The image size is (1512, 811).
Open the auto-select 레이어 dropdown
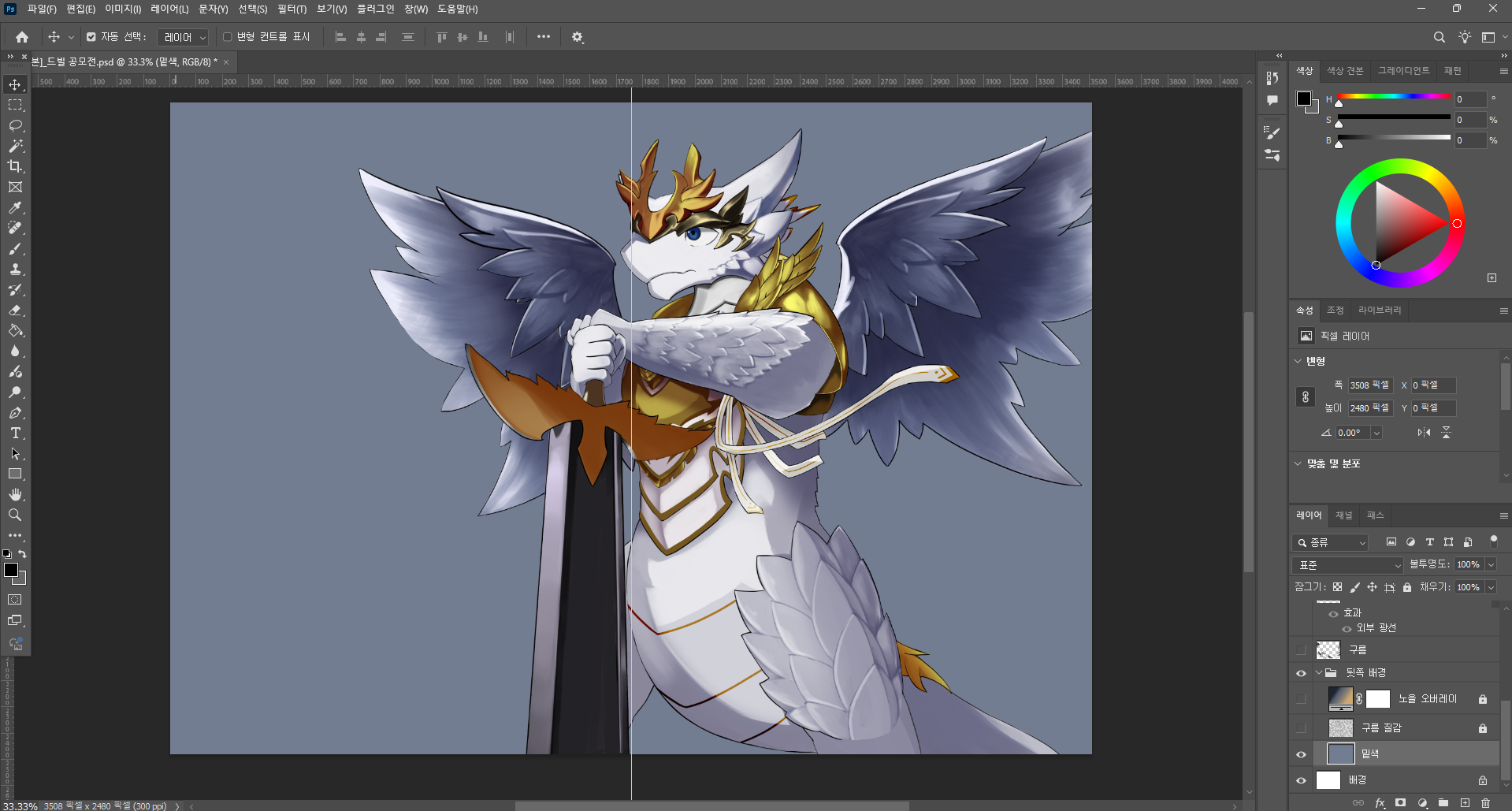[183, 37]
